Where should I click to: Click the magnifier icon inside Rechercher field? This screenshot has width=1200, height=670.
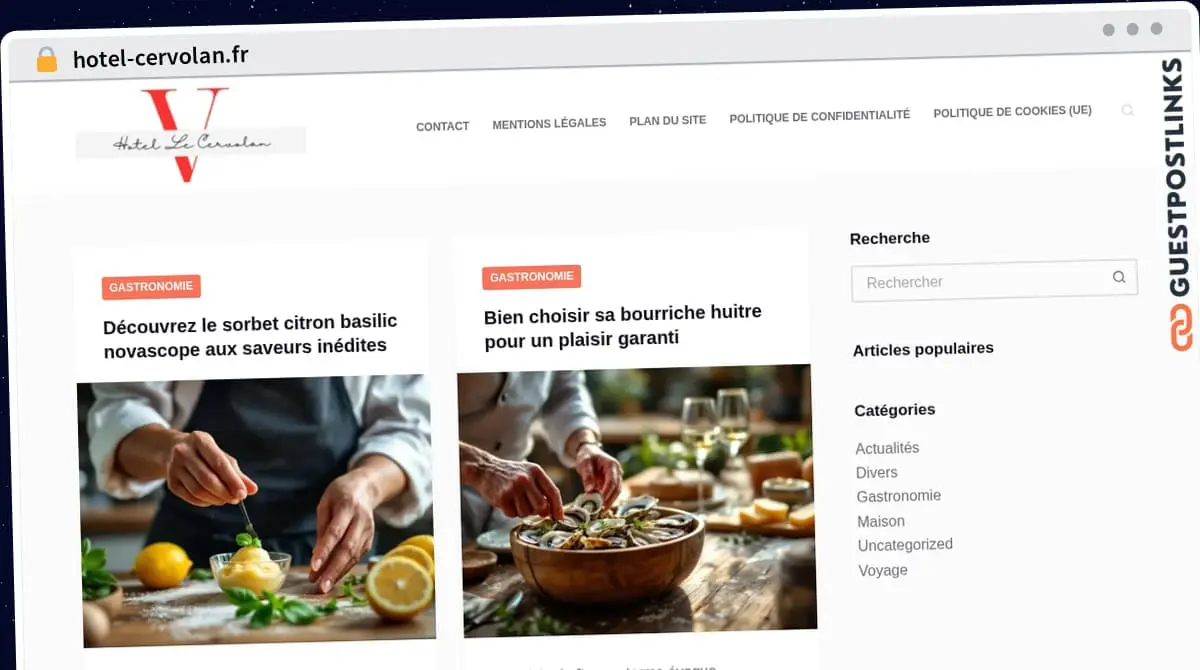coord(1119,277)
